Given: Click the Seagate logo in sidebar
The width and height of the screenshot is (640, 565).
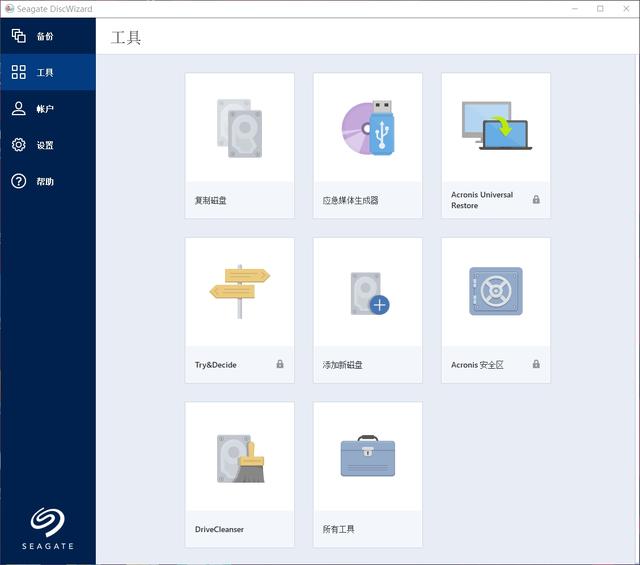Looking at the screenshot, I should coord(48,529).
